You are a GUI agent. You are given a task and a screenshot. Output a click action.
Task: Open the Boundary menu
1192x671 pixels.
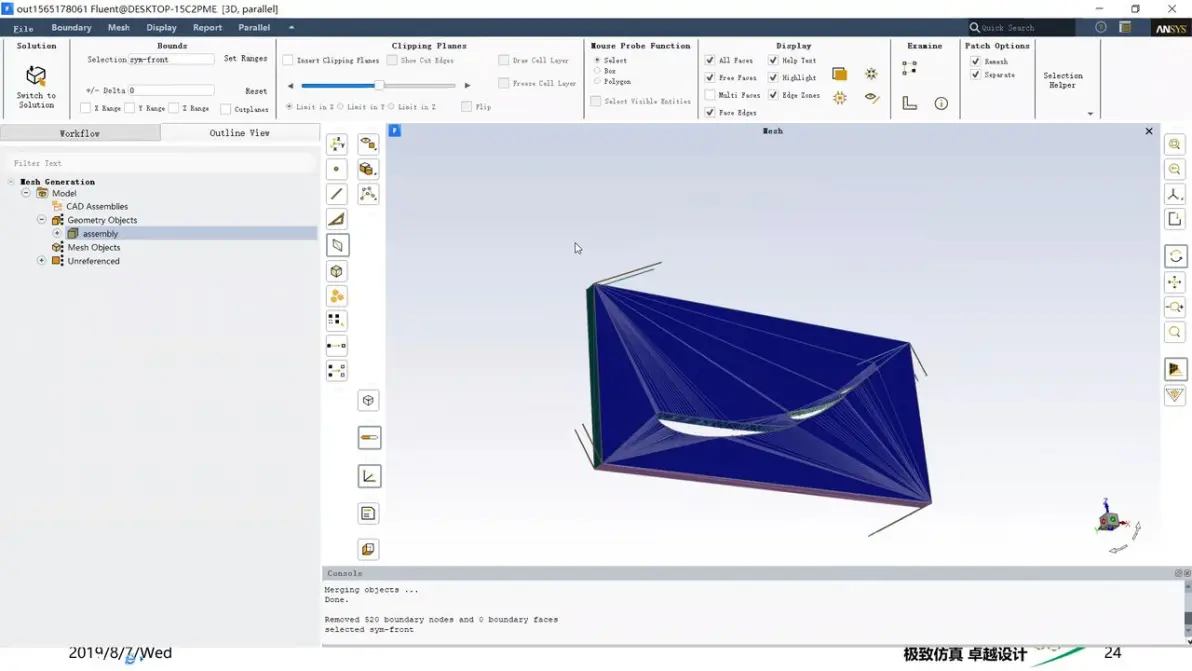(71, 27)
